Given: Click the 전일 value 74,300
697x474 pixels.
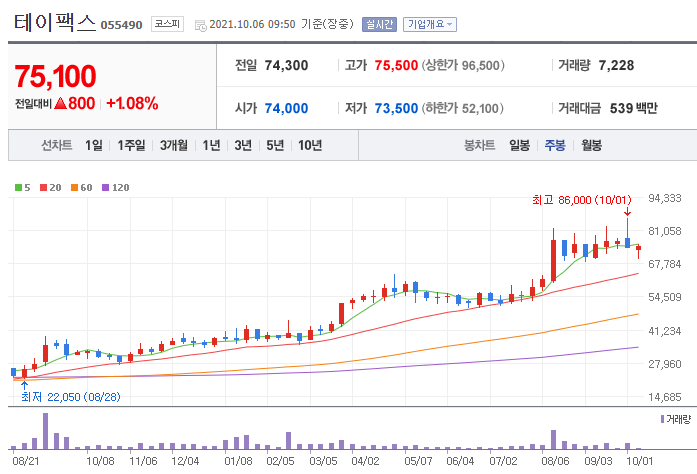Looking at the screenshot, I should 286,65.
